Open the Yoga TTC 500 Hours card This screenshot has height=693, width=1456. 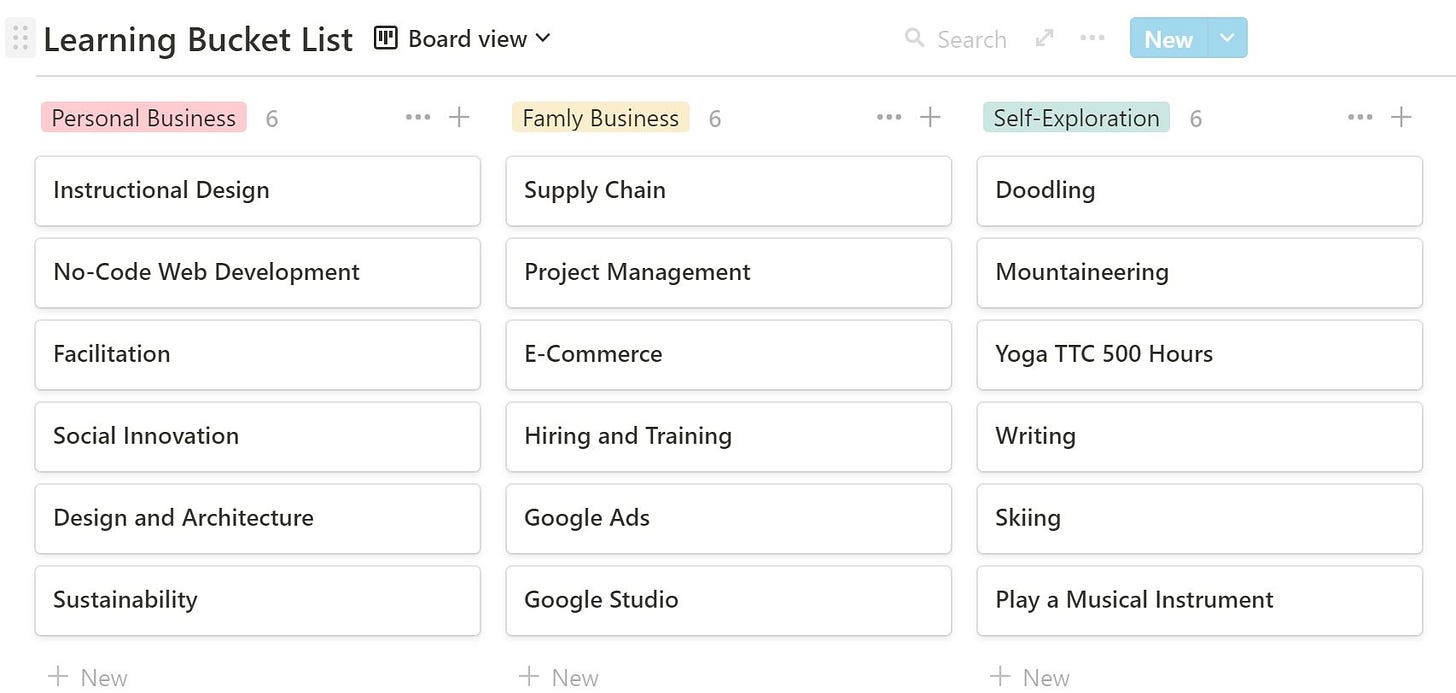tap(1199, 354)
